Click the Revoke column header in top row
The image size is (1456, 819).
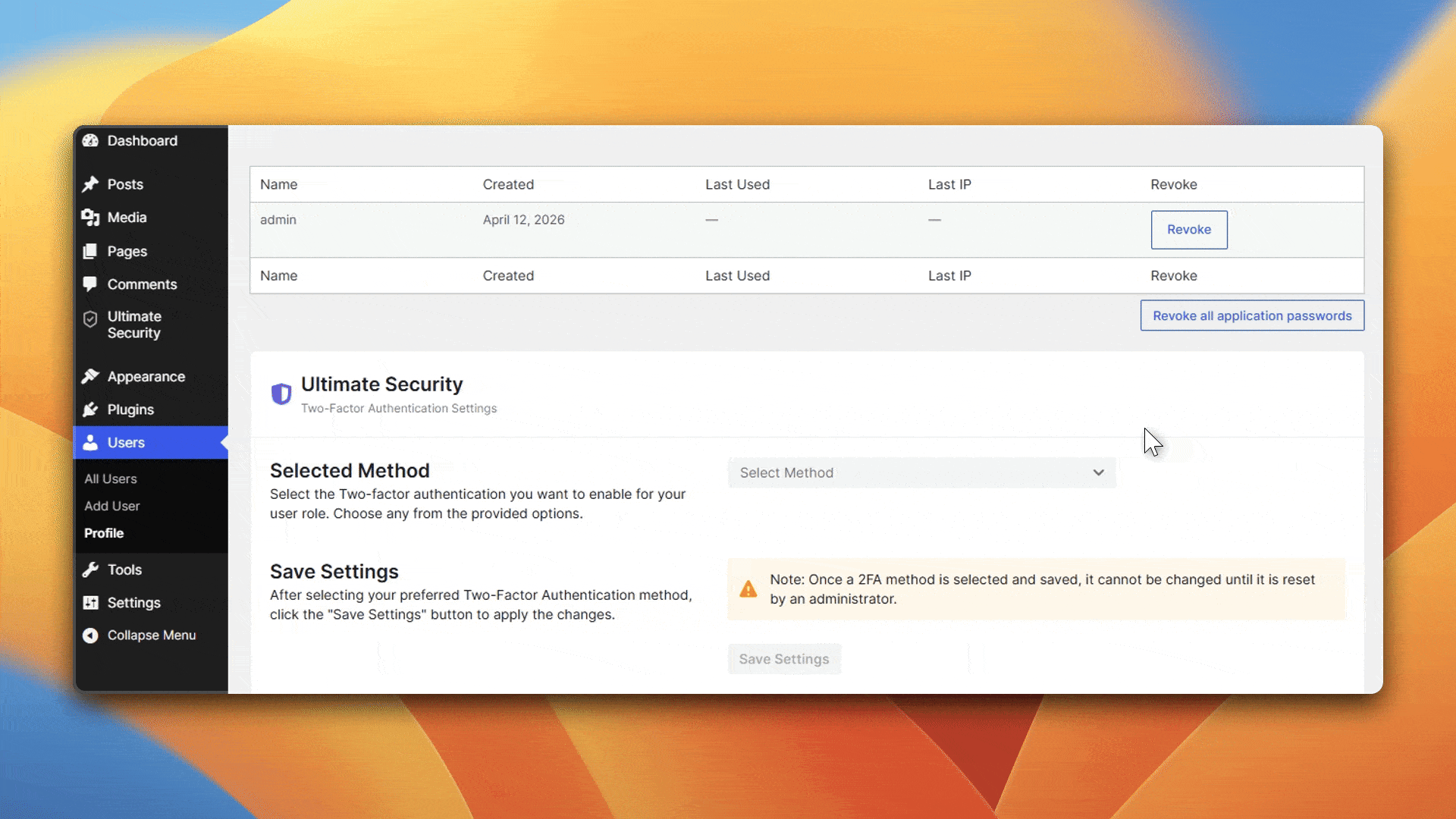pyautogui.click(x=1174, y=184)
